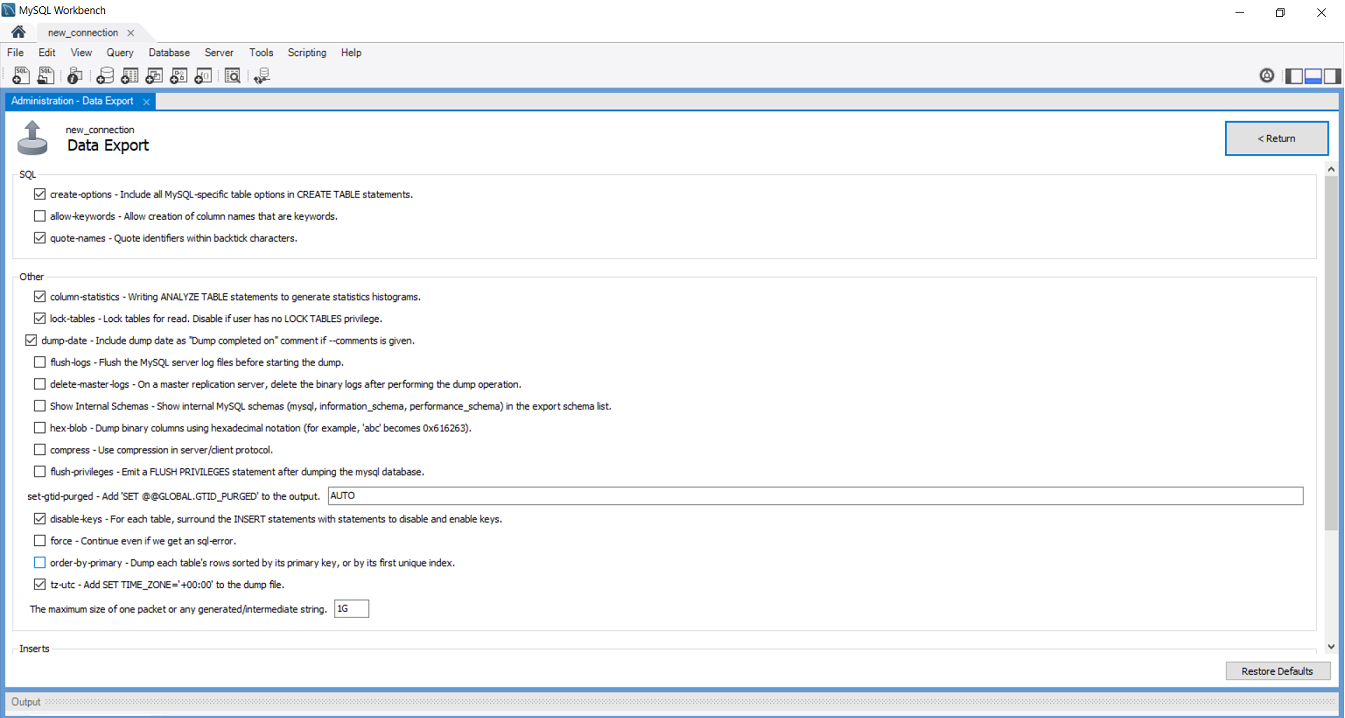Open the Scripting menu

307,53
